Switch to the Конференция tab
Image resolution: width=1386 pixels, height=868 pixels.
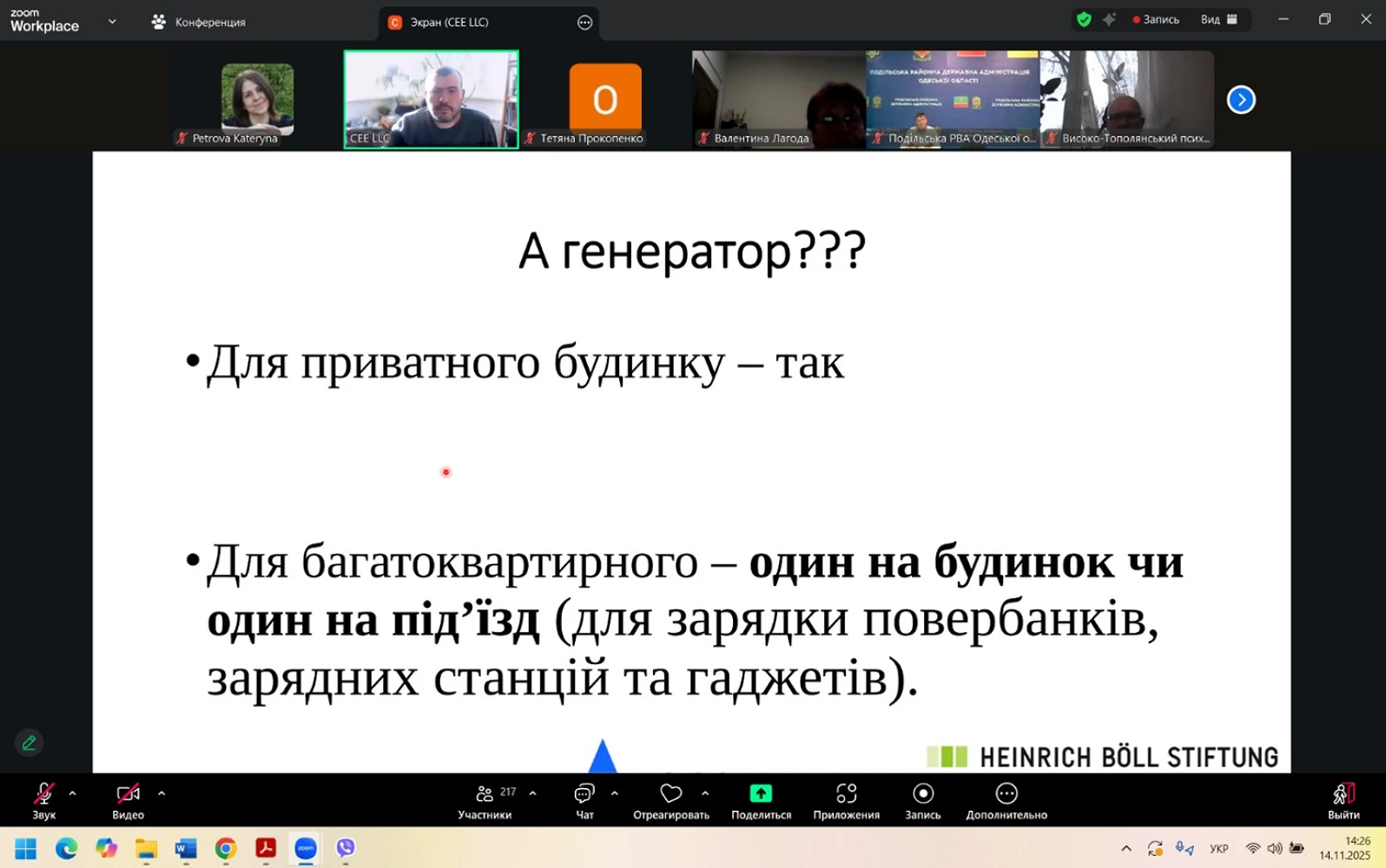coord(199,22)
